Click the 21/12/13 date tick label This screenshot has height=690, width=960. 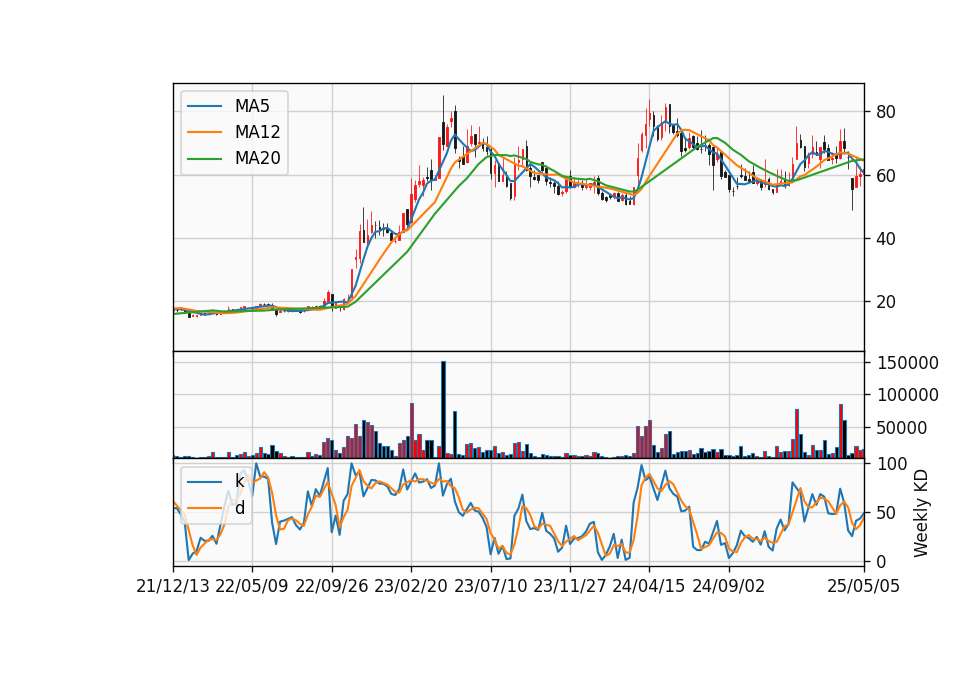click(173, 586)
